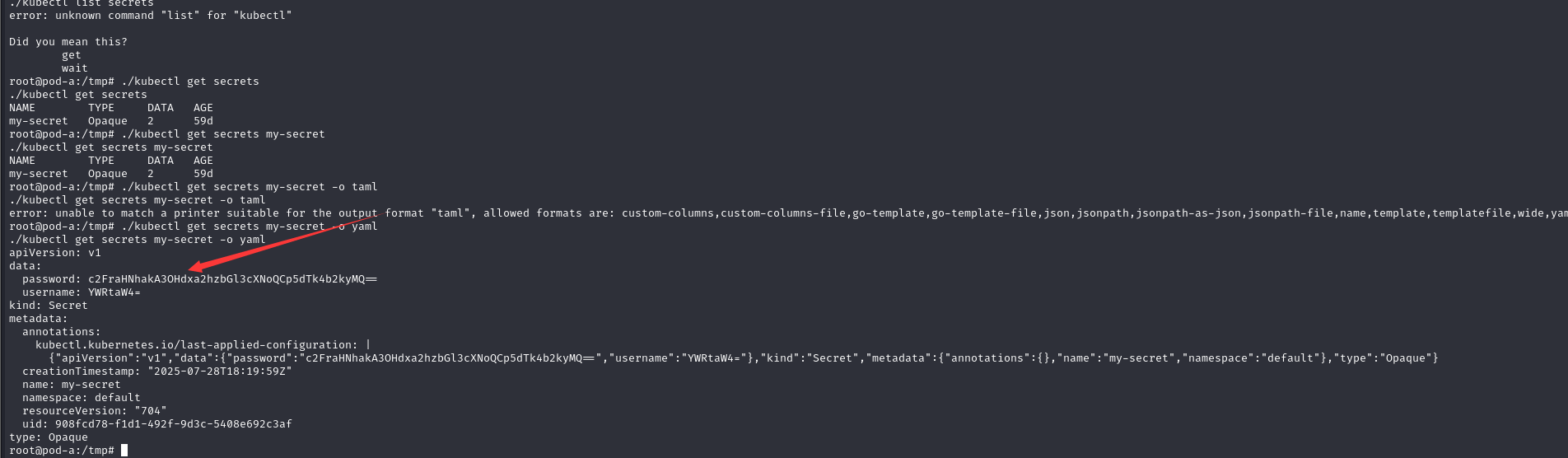Image resolution: width=1568 pixels, height=458 pixels.
Task: Click the "data:" line above password
Action: tap(25, 266)
